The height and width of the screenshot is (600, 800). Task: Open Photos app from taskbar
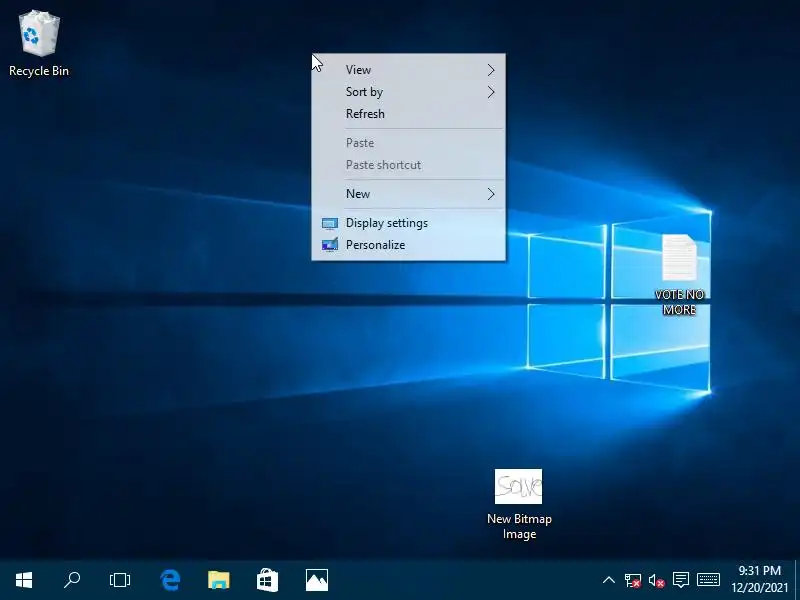(317, 580)
